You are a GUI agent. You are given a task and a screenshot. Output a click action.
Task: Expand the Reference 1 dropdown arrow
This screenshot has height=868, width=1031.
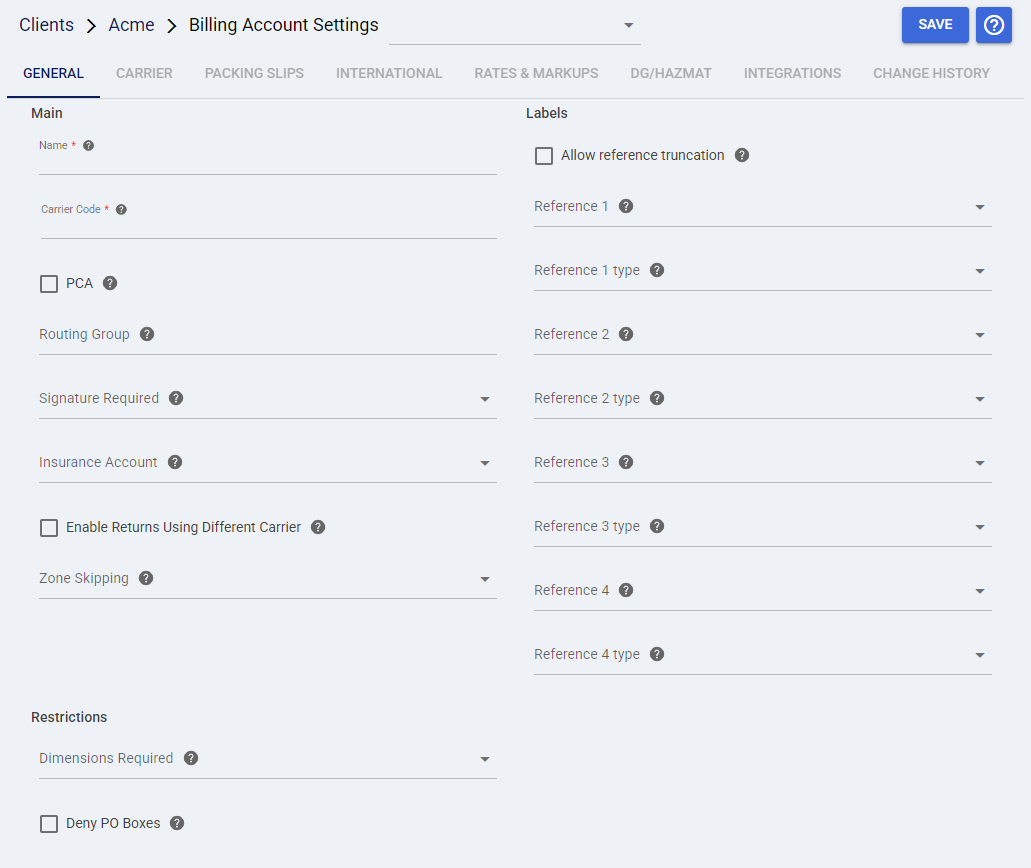pyautogui.click(x=980, y=207)
